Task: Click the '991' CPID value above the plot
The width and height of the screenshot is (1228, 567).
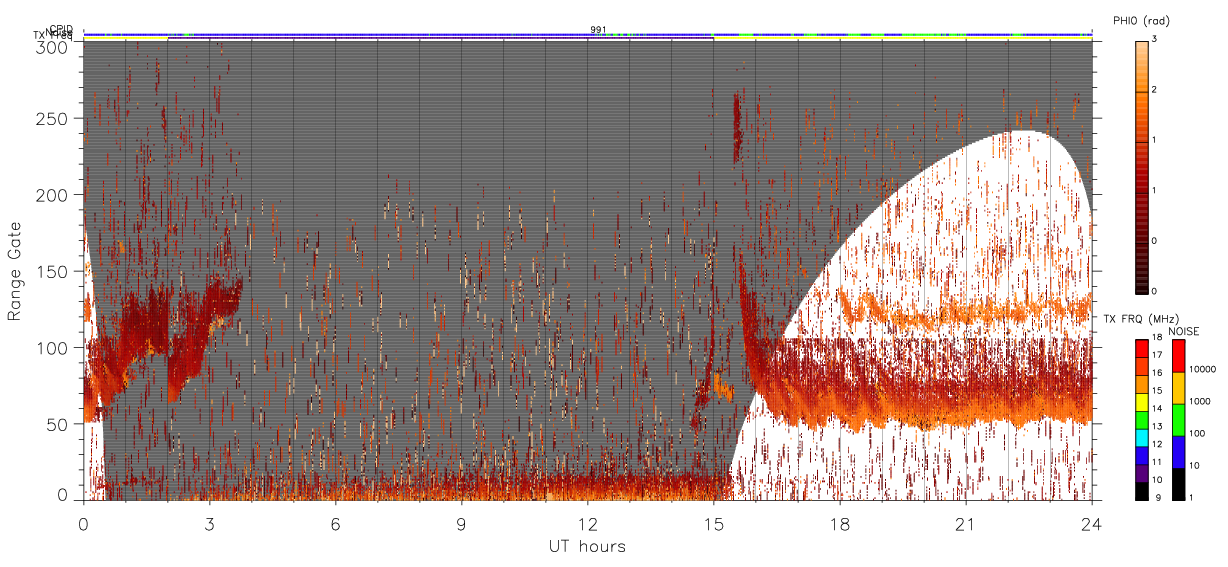Action: click(598, 29)
